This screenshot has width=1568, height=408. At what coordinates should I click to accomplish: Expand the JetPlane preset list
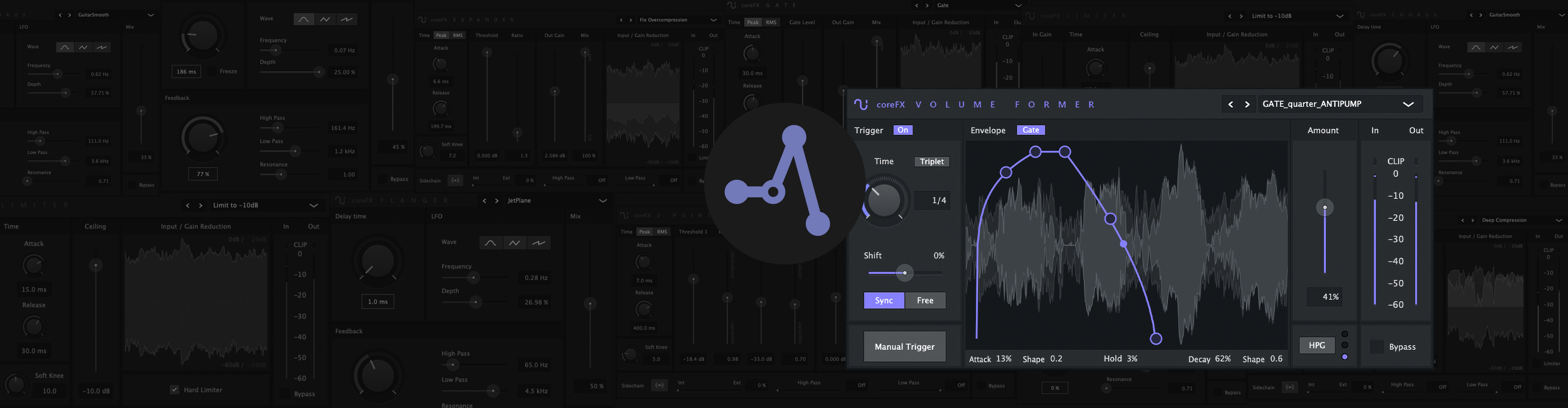(x=602, y=201)
